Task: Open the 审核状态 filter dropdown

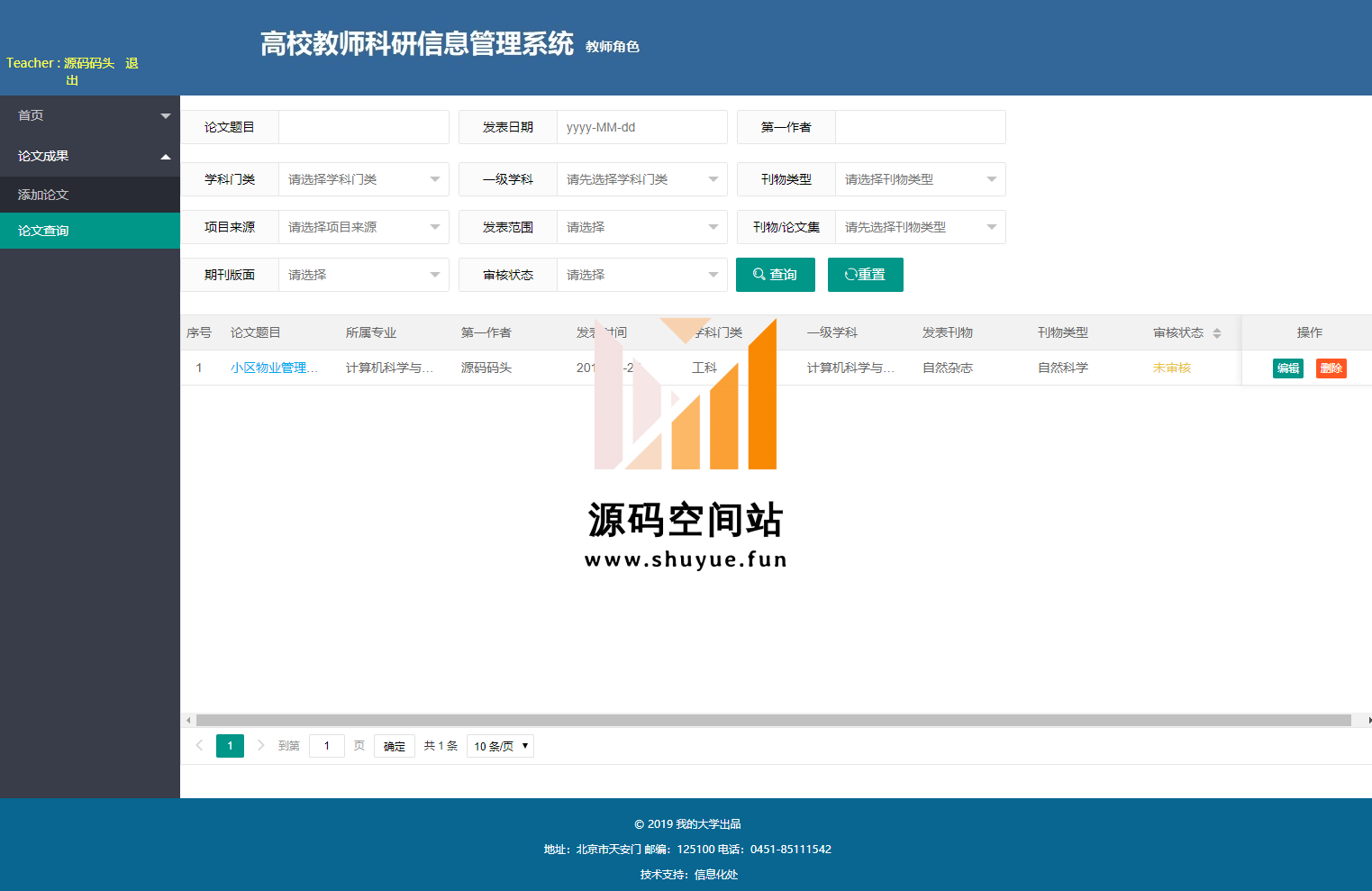Action: (x=641, y=275)
